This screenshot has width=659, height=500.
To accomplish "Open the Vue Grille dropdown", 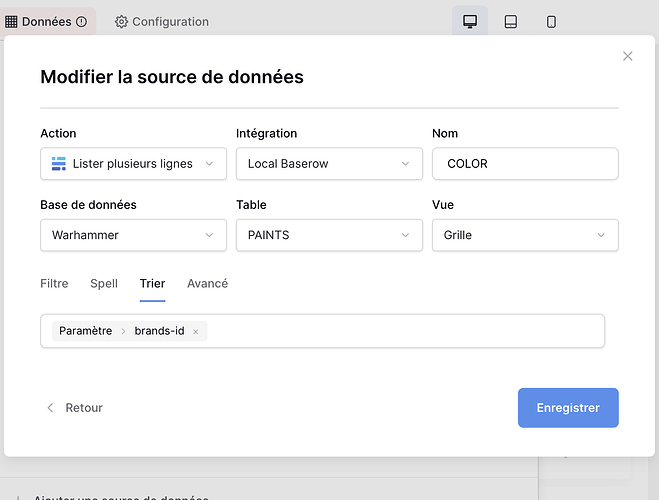I will pos(524,236).
